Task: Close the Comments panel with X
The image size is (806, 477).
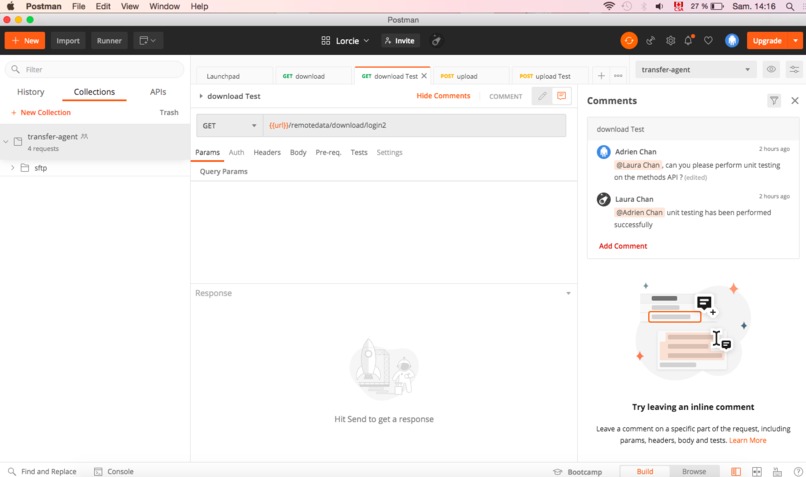Action: [x=795, y=101]
